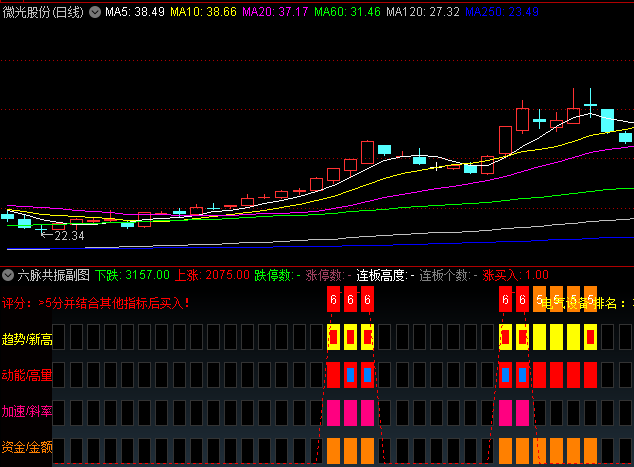Viewport: 634px width, 467px height.
Task: Click the 连板个数 label
Action: pos(444,275)
